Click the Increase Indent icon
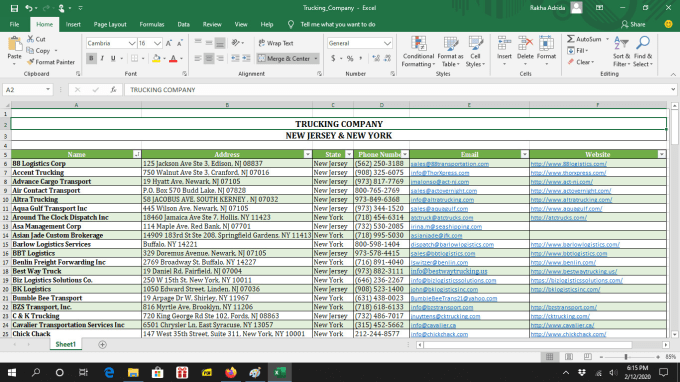Viewport: 680px width, 382px height. [246, 59]
